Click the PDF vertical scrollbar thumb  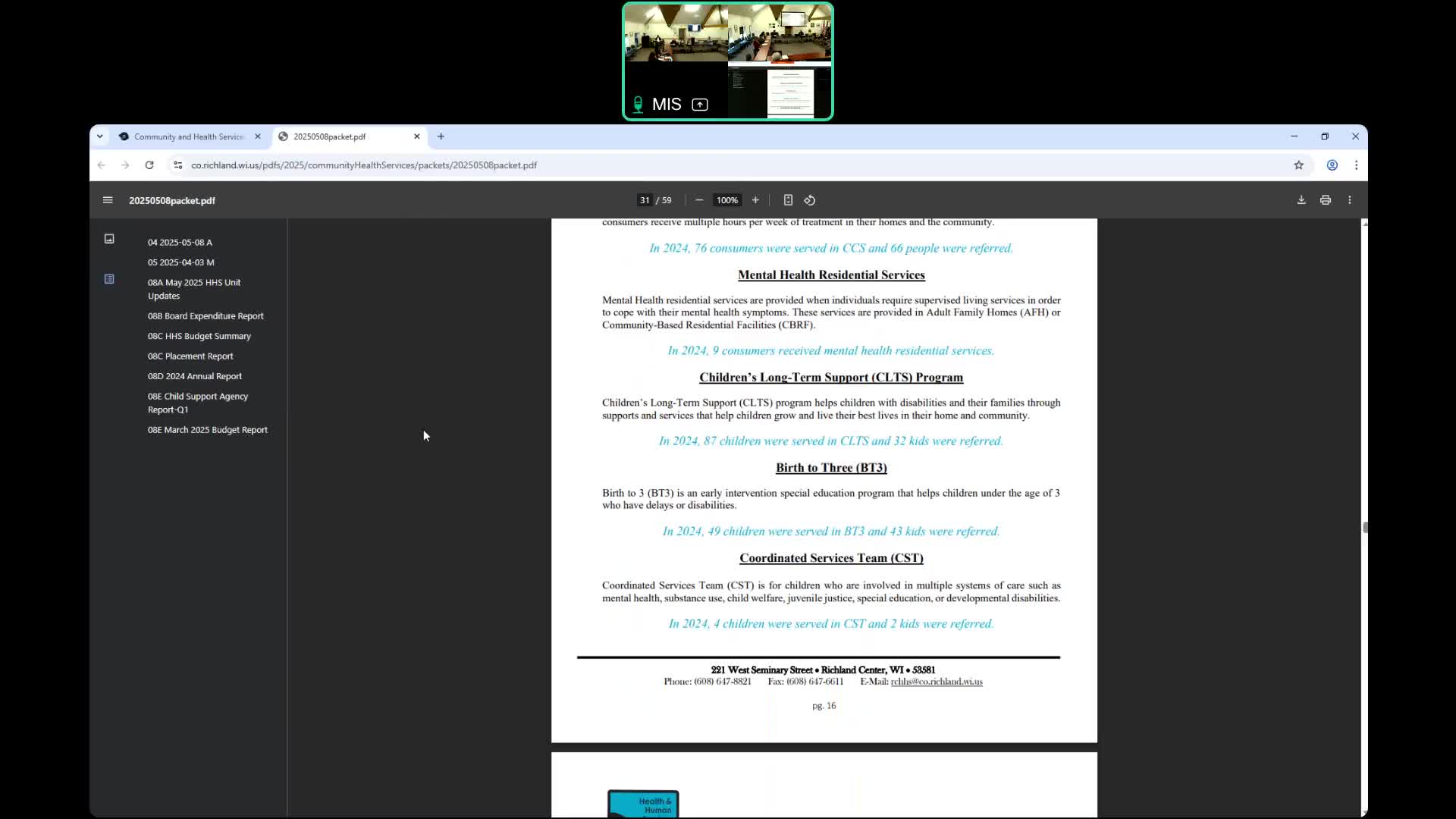click(x=1365, y=527)
